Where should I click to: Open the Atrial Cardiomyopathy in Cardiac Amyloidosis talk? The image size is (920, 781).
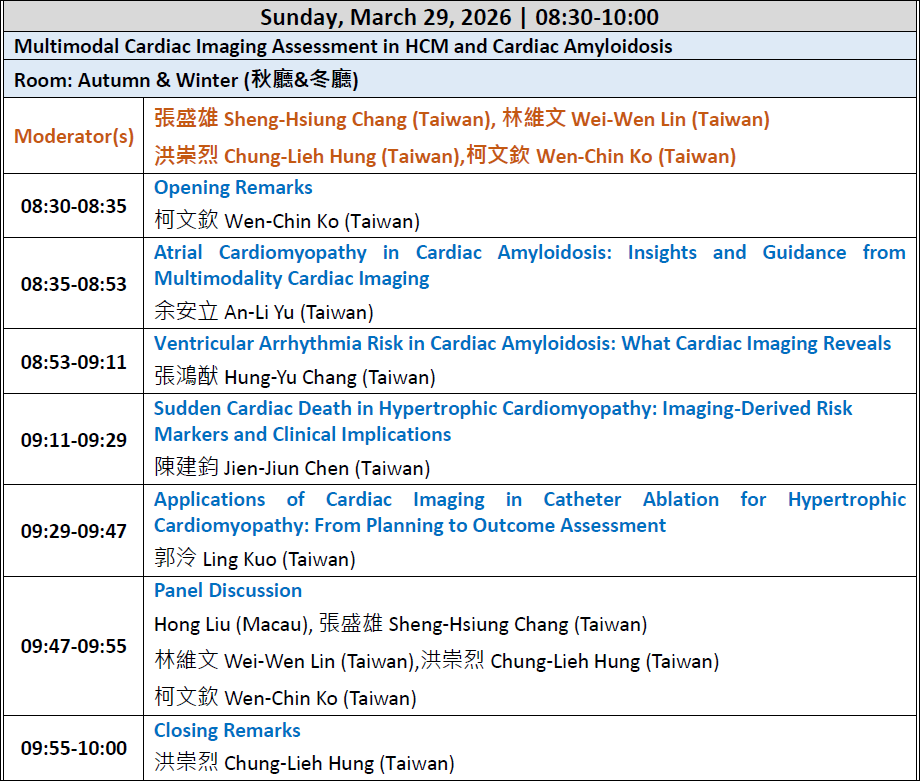click(x=529, y=265)
